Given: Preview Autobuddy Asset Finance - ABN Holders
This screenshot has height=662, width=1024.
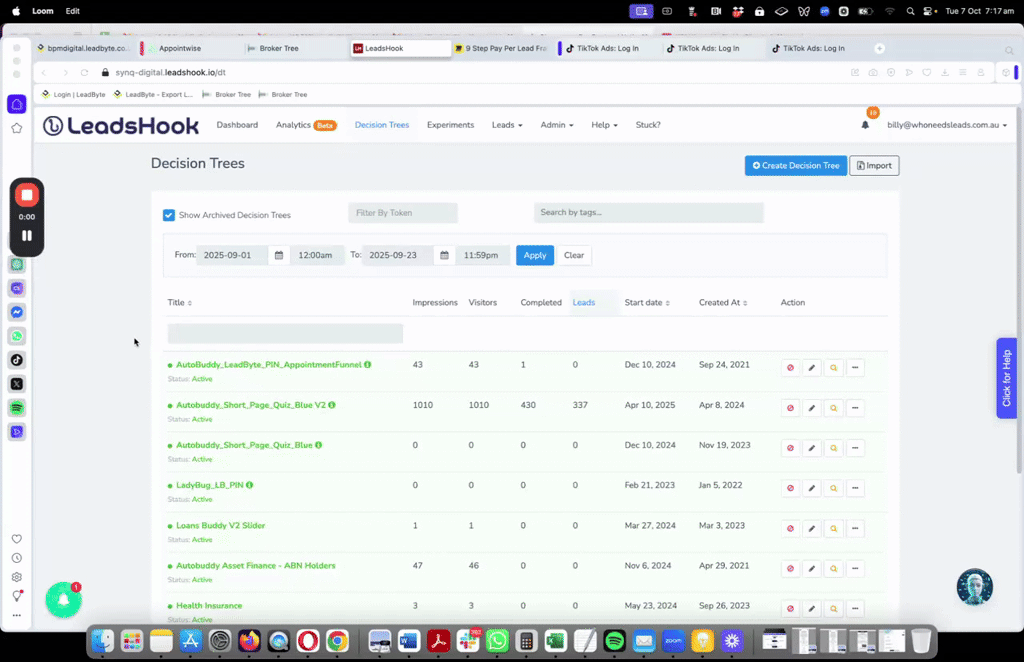Looking at the screenshot, I should [833, 569].
